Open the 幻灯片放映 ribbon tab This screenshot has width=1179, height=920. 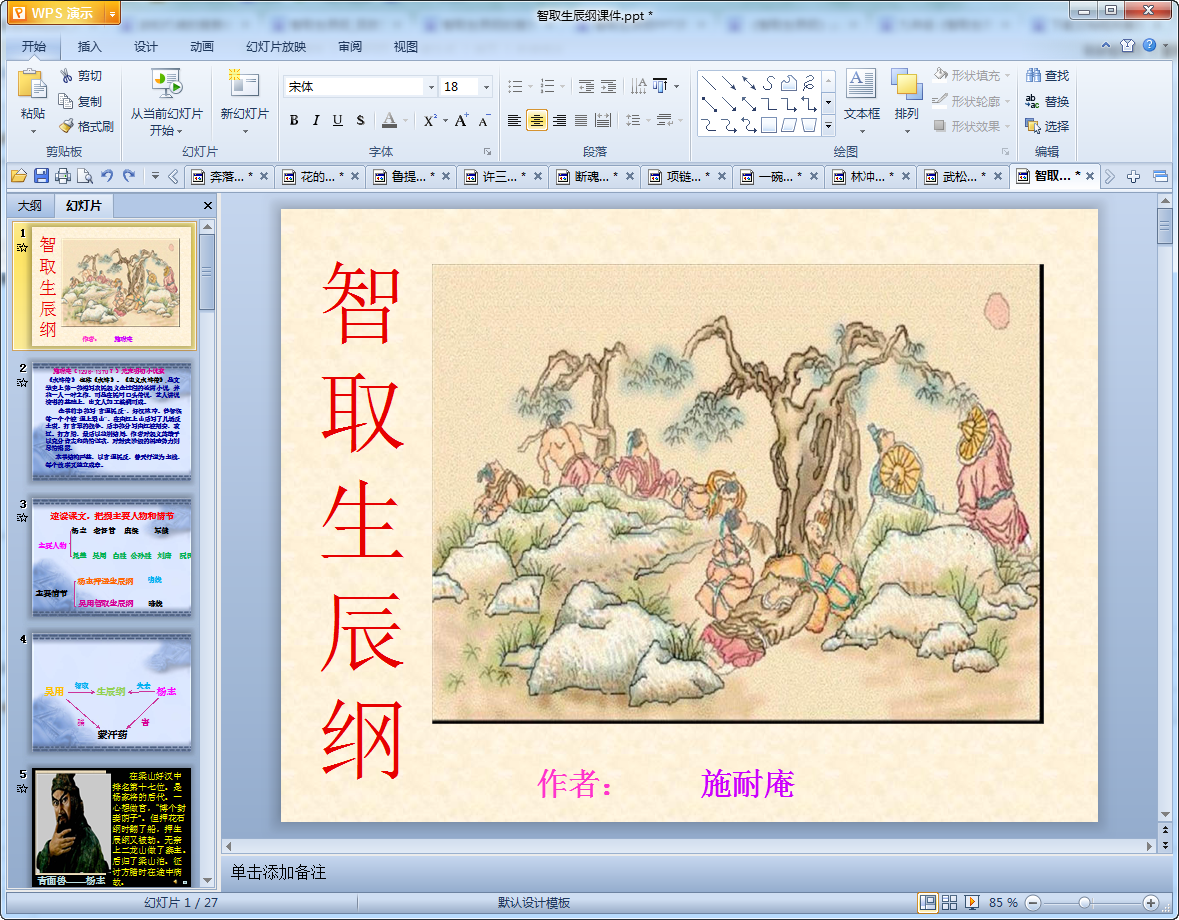tap(276, 47)
